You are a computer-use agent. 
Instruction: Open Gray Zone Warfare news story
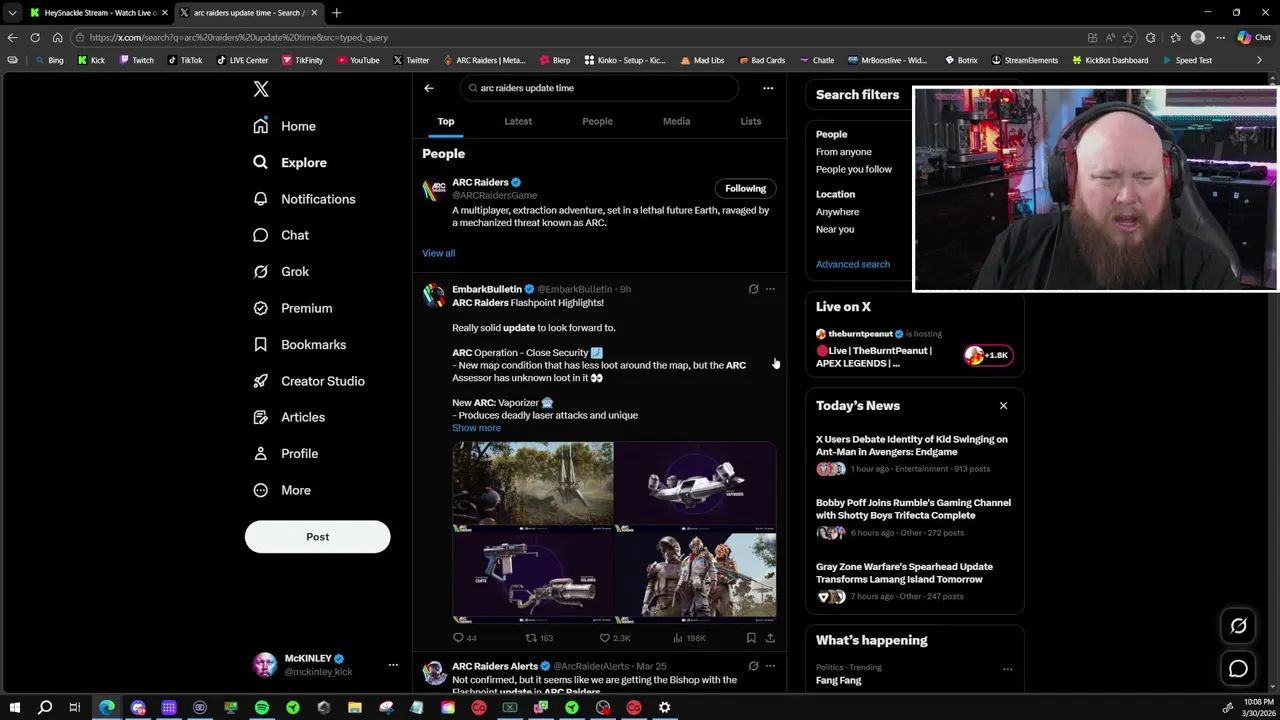pos(914,582)
